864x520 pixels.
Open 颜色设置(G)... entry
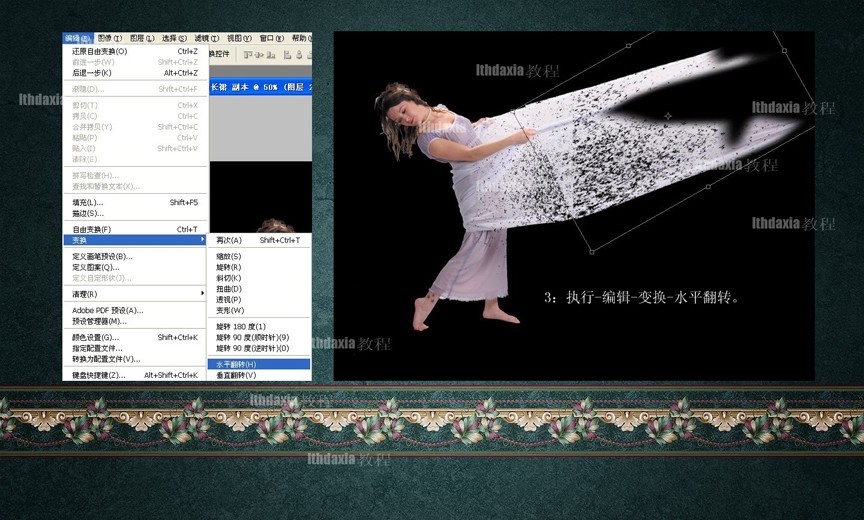(135, 337)
